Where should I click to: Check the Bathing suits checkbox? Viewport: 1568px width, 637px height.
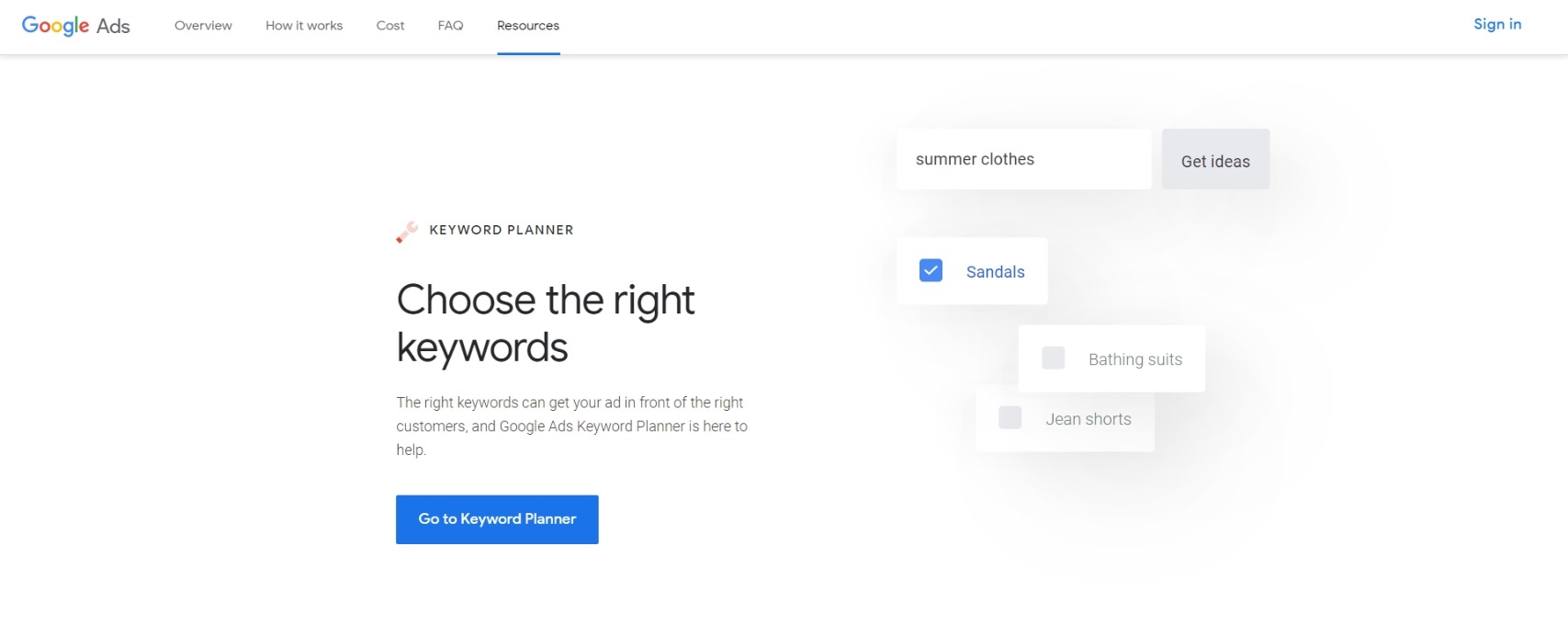[x=1053, y=358]
